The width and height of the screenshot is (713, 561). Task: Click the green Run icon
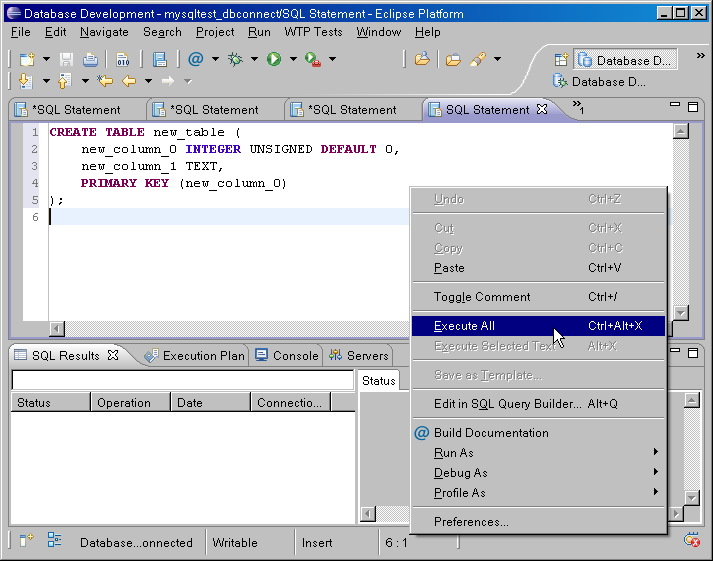point(274,60)
